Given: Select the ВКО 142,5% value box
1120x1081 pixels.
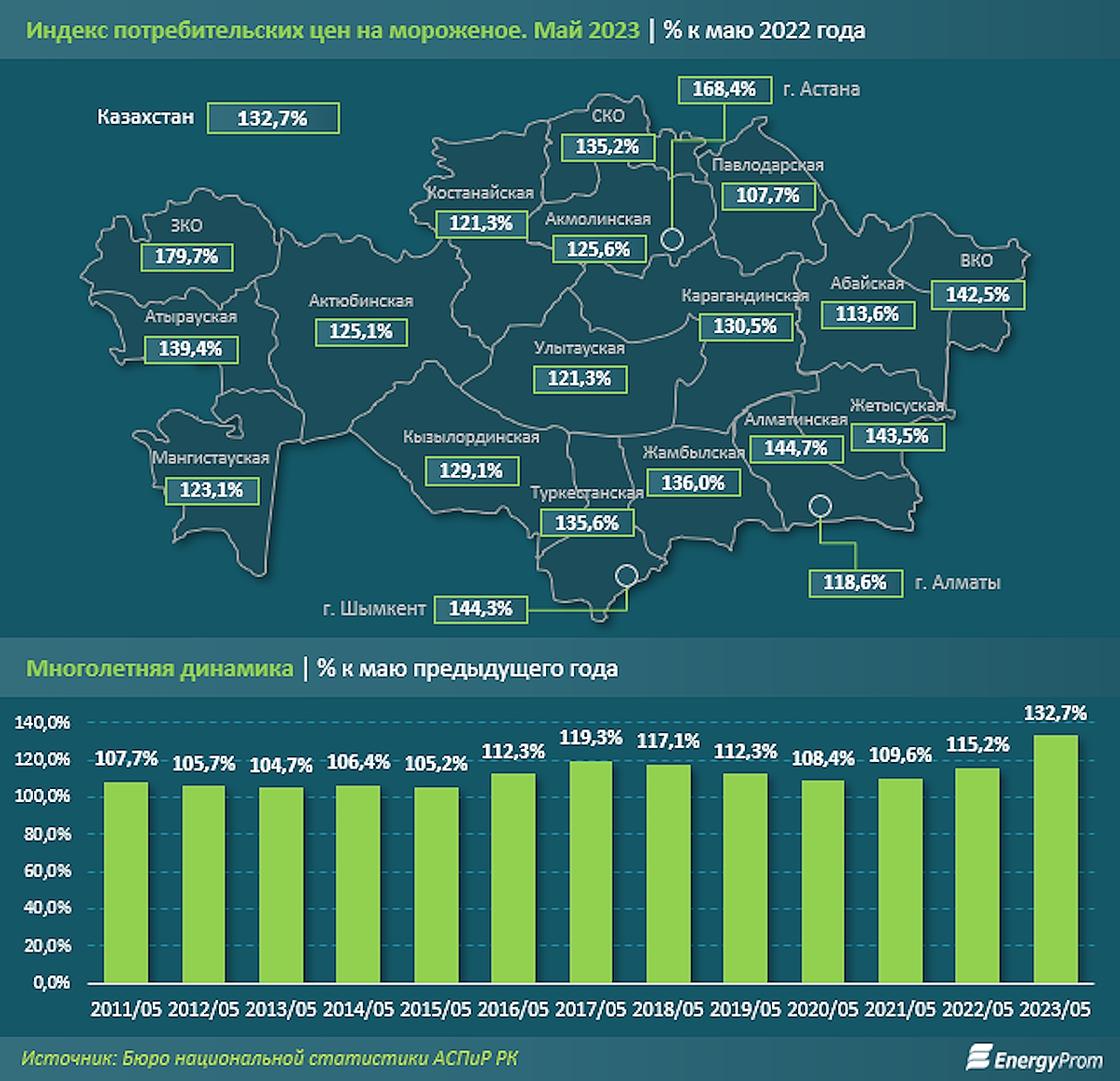Looking at the screenshot, I should [978, 294].
